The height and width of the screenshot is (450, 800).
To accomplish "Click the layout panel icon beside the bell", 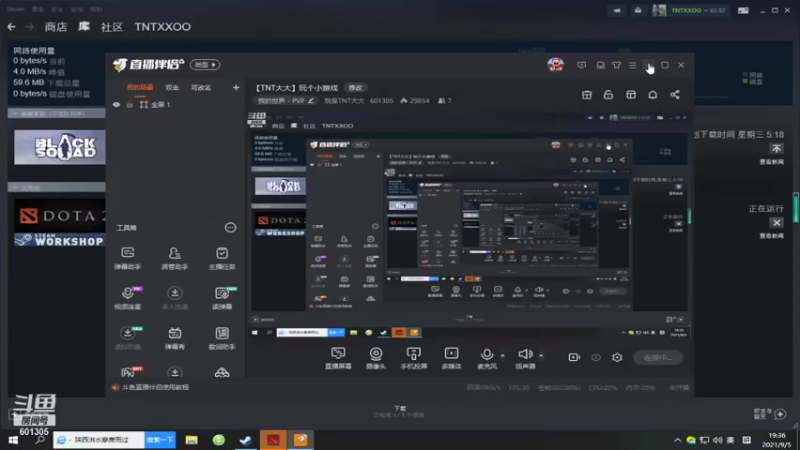I will [x=631, y=95].
